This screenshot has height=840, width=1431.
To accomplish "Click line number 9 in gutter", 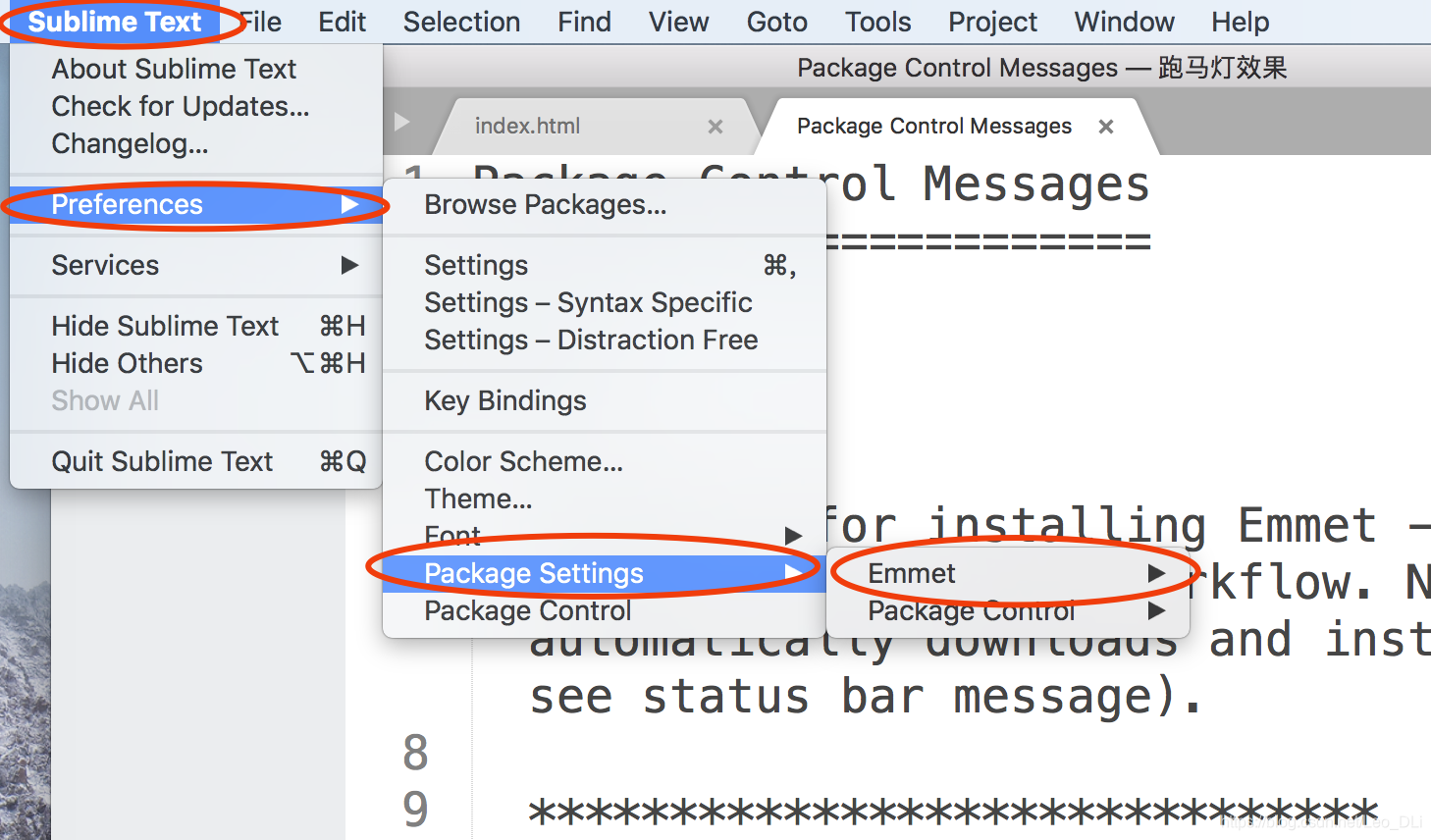I will 416,810.
